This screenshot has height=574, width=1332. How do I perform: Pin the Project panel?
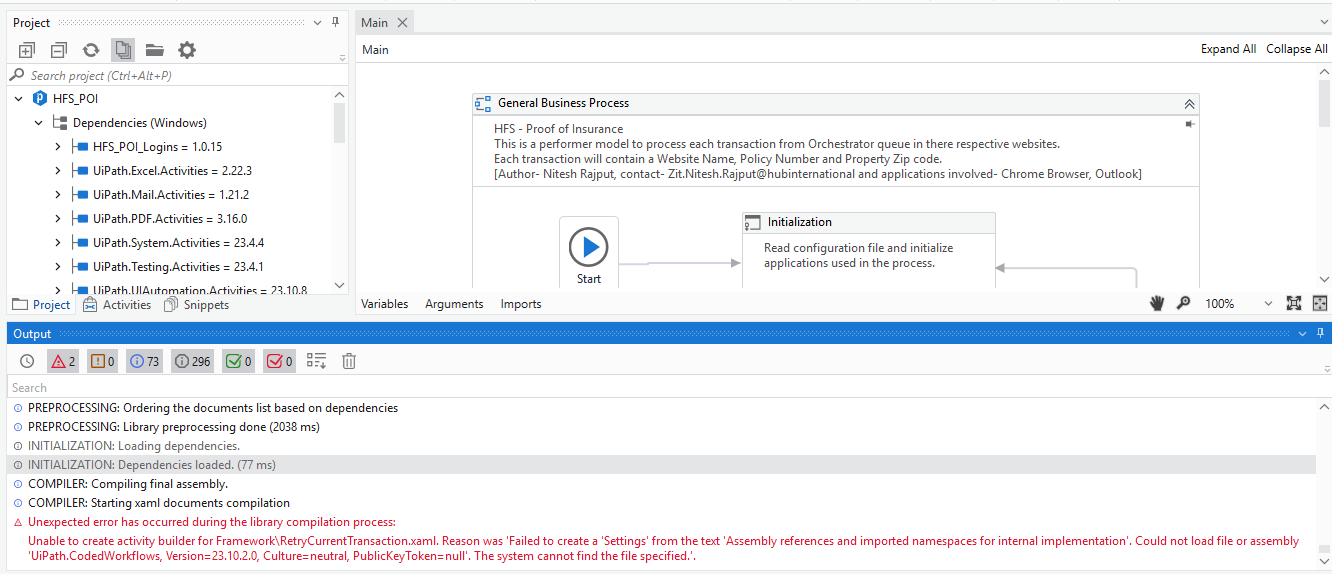click(x=336, y=22)
